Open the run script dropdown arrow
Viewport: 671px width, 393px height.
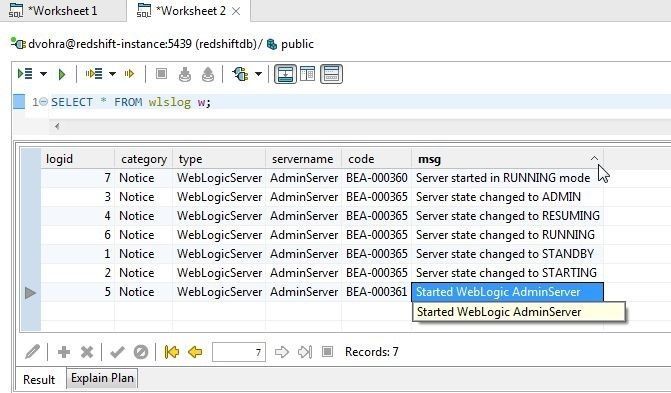[44, 74]
